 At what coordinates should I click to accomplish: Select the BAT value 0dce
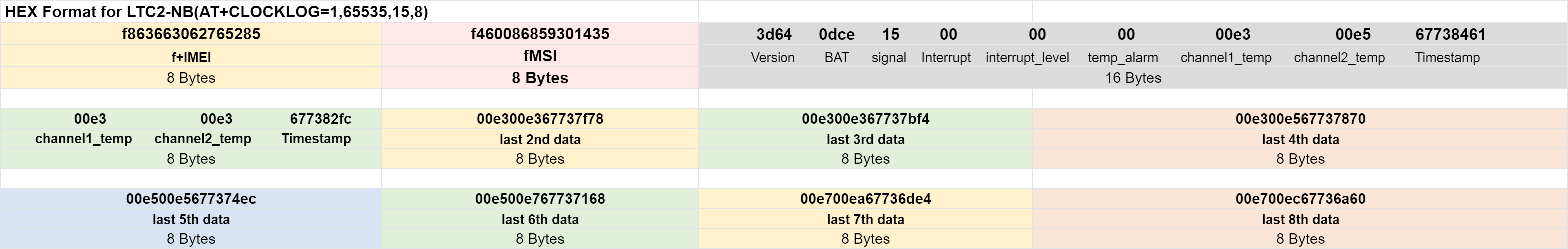tap(836, 34)
